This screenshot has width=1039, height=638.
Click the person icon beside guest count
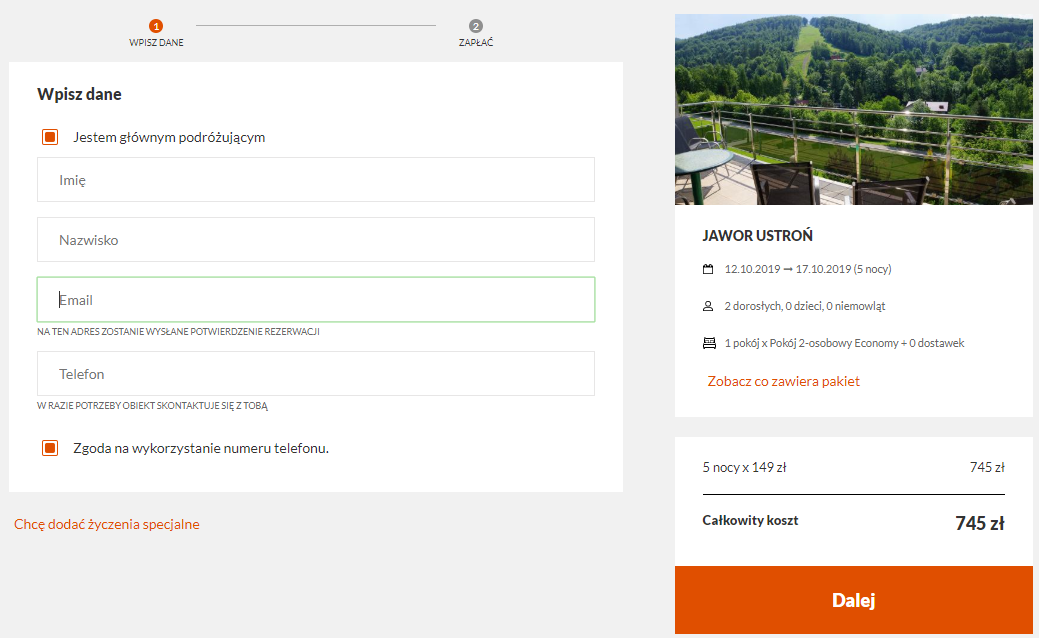coord(708,306)
